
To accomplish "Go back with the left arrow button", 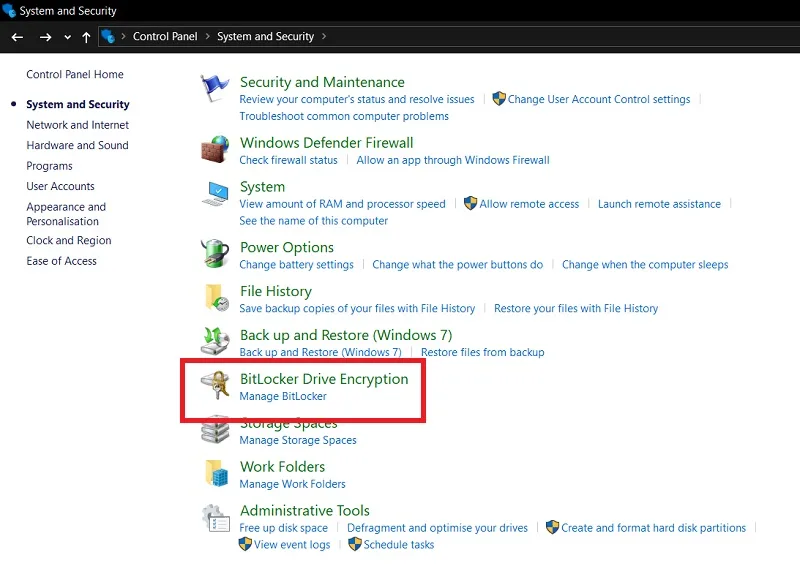I will (17, 37).
